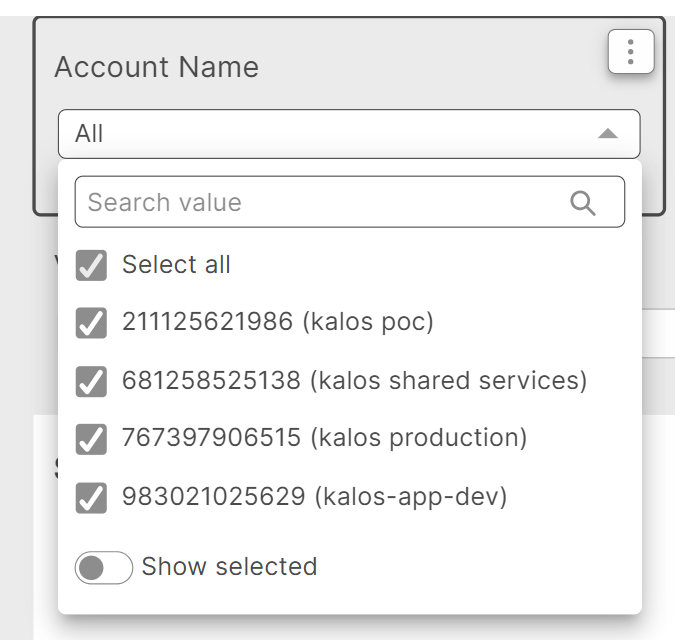
Task: Deselect the 767397906515 account checkbox
Action: 91,439
